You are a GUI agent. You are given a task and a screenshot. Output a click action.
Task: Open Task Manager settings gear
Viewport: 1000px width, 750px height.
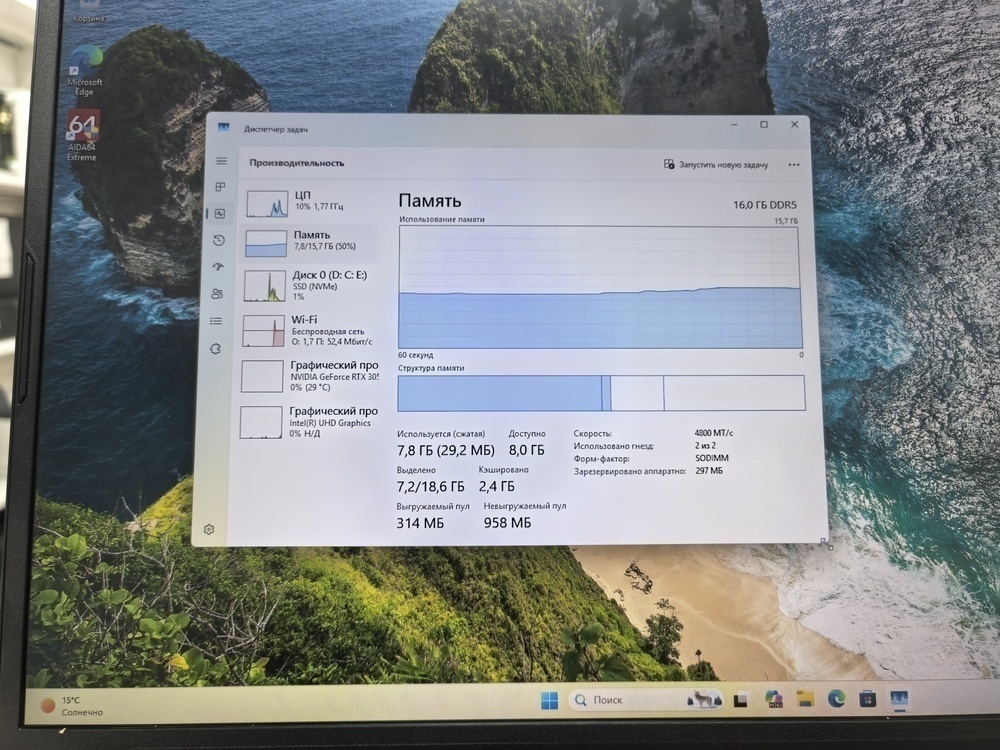pyautogui.click(x=209, y=529)
